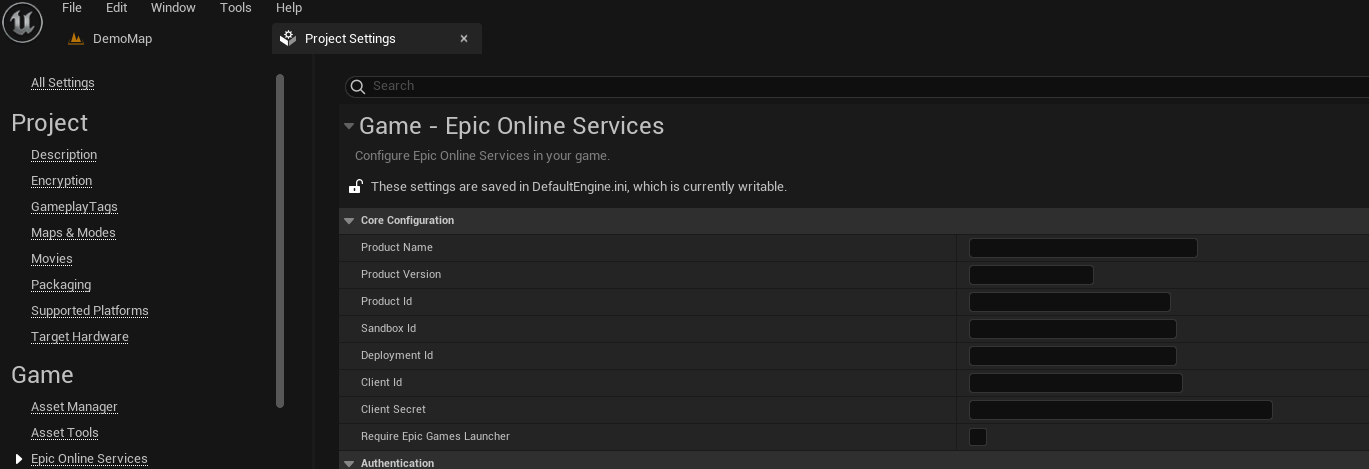This screenshot has height=469, width=1369.
Task: Click the settings sidebar vertical scrollbar
Action: [280, 241]
